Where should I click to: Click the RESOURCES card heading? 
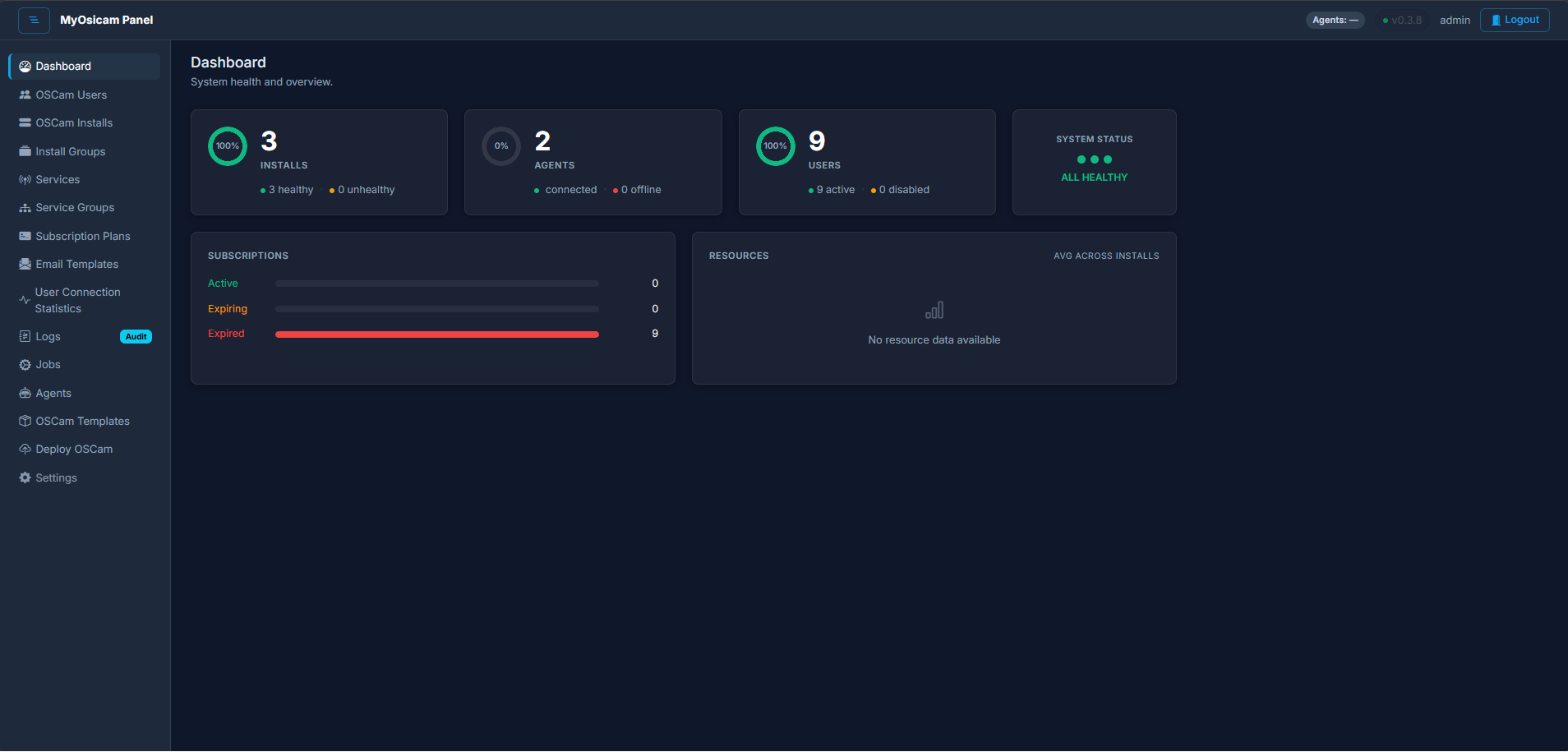tap(739, 256)
